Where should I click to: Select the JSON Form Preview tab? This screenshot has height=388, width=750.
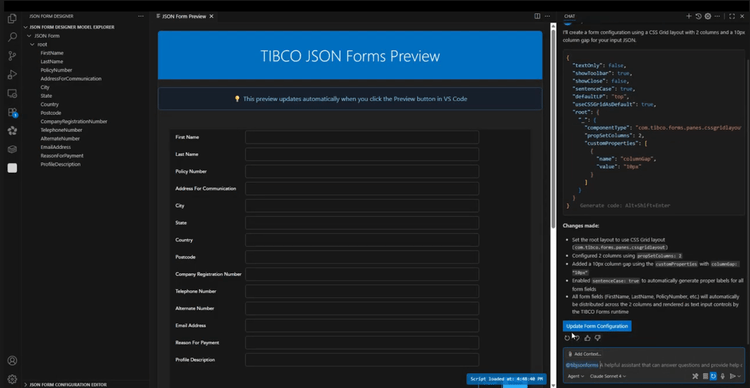pos(184,16)
